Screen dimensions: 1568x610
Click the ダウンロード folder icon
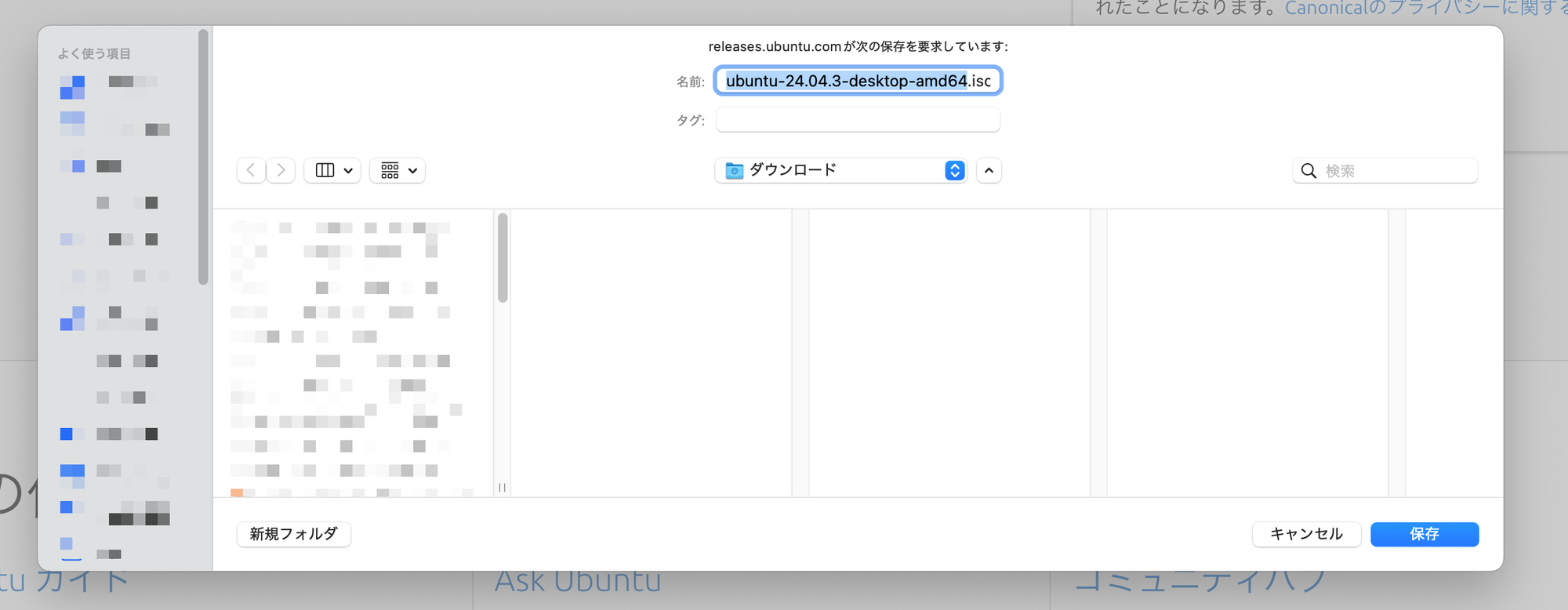pos(734,170)
